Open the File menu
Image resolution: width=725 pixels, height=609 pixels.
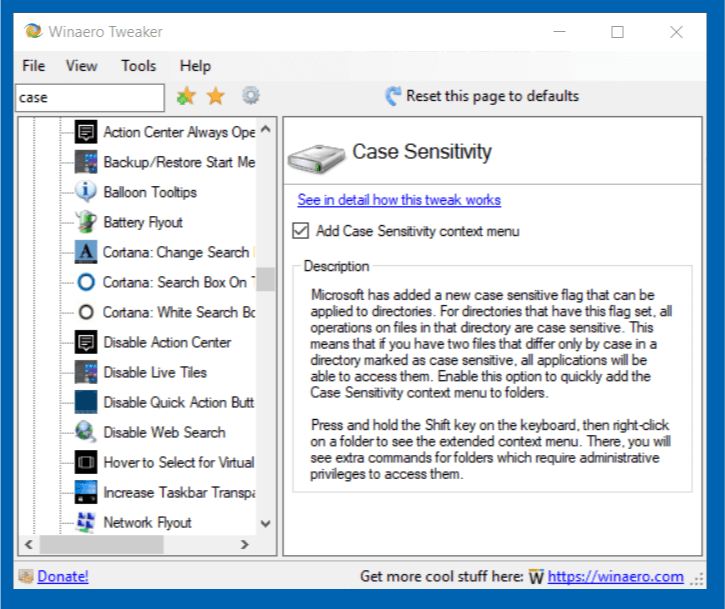click(34, 66)
